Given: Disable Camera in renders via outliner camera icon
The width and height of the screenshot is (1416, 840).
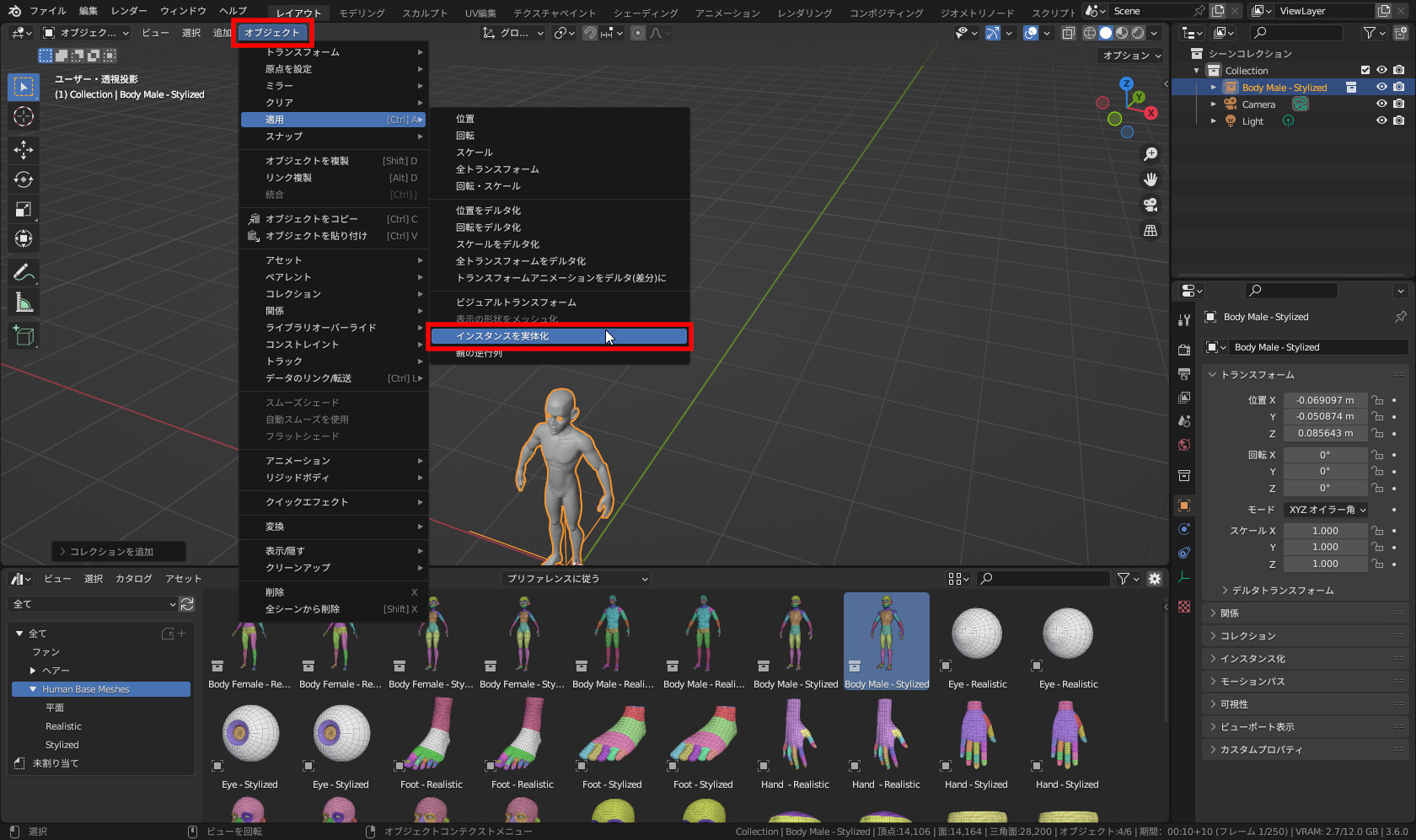Looking at the screenshot, I should [x=1399, y=104].
